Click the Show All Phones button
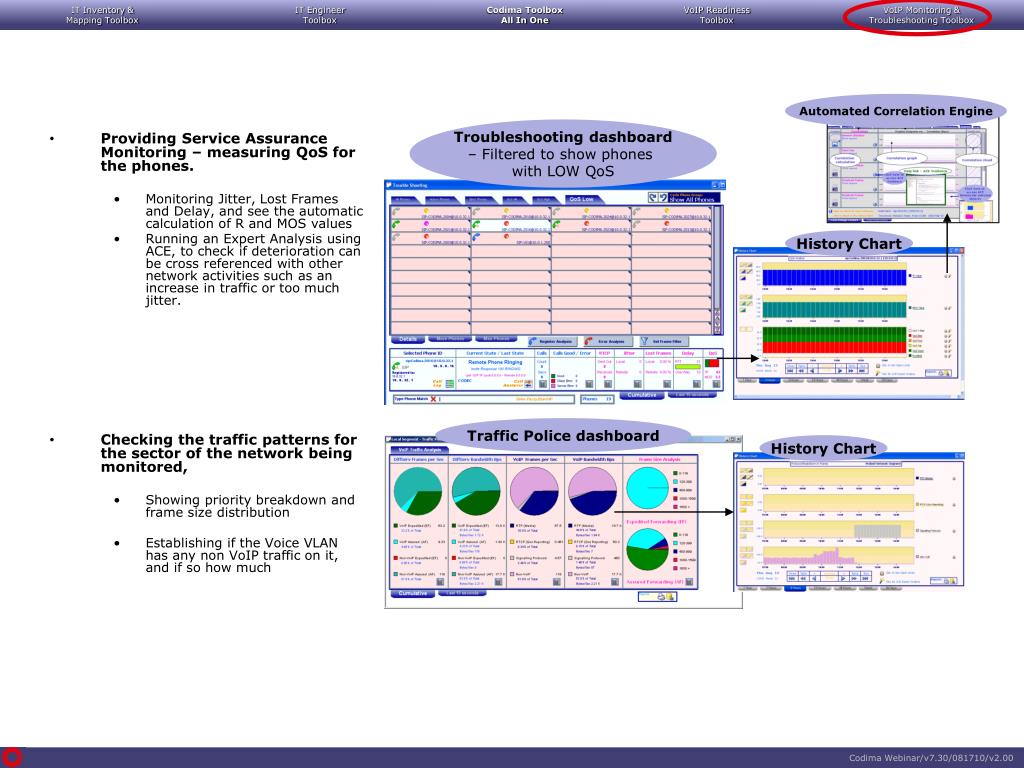Viewport: 1024px width, 768px height. click(x=689, y=199)
